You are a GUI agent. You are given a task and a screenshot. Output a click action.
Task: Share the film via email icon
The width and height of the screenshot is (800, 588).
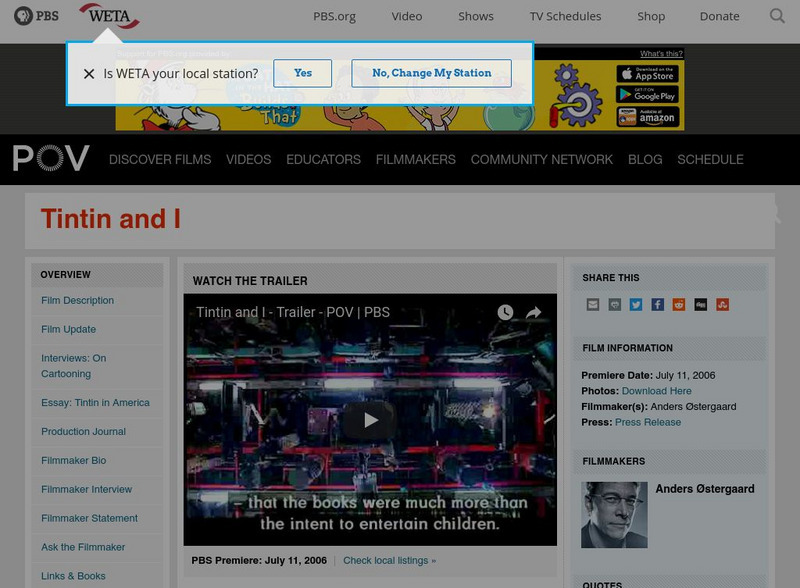(593, 304)
